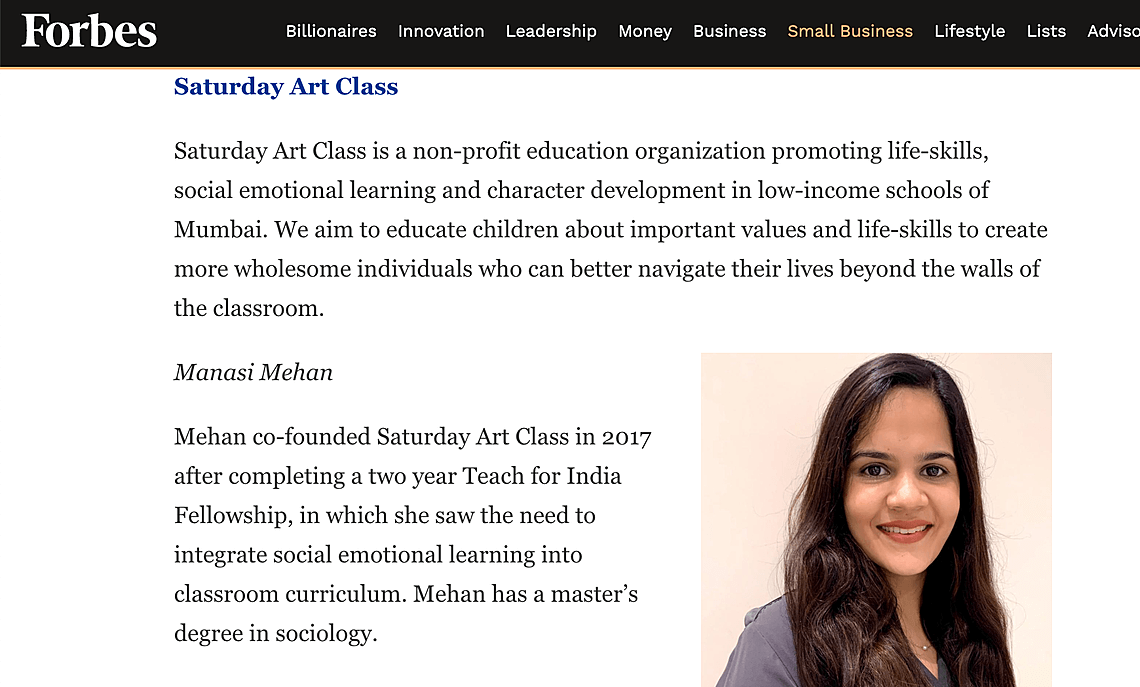
Task: Open the Lifestyle navigation item
Action: coord(969,31)
